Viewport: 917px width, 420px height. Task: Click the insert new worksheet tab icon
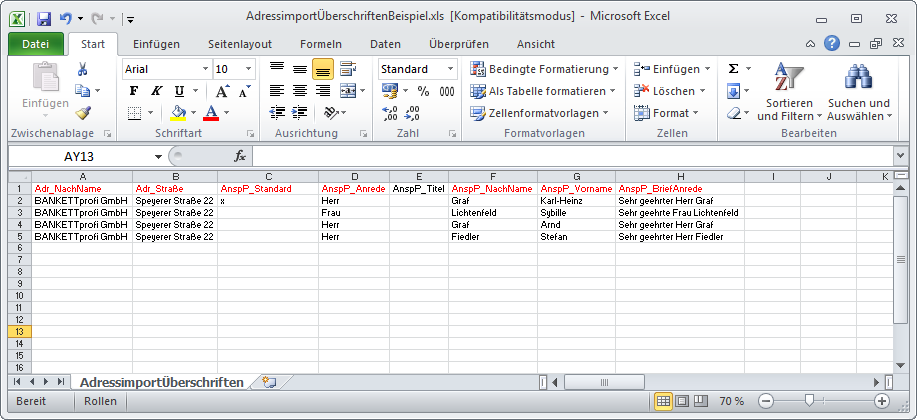click(268, 383)
